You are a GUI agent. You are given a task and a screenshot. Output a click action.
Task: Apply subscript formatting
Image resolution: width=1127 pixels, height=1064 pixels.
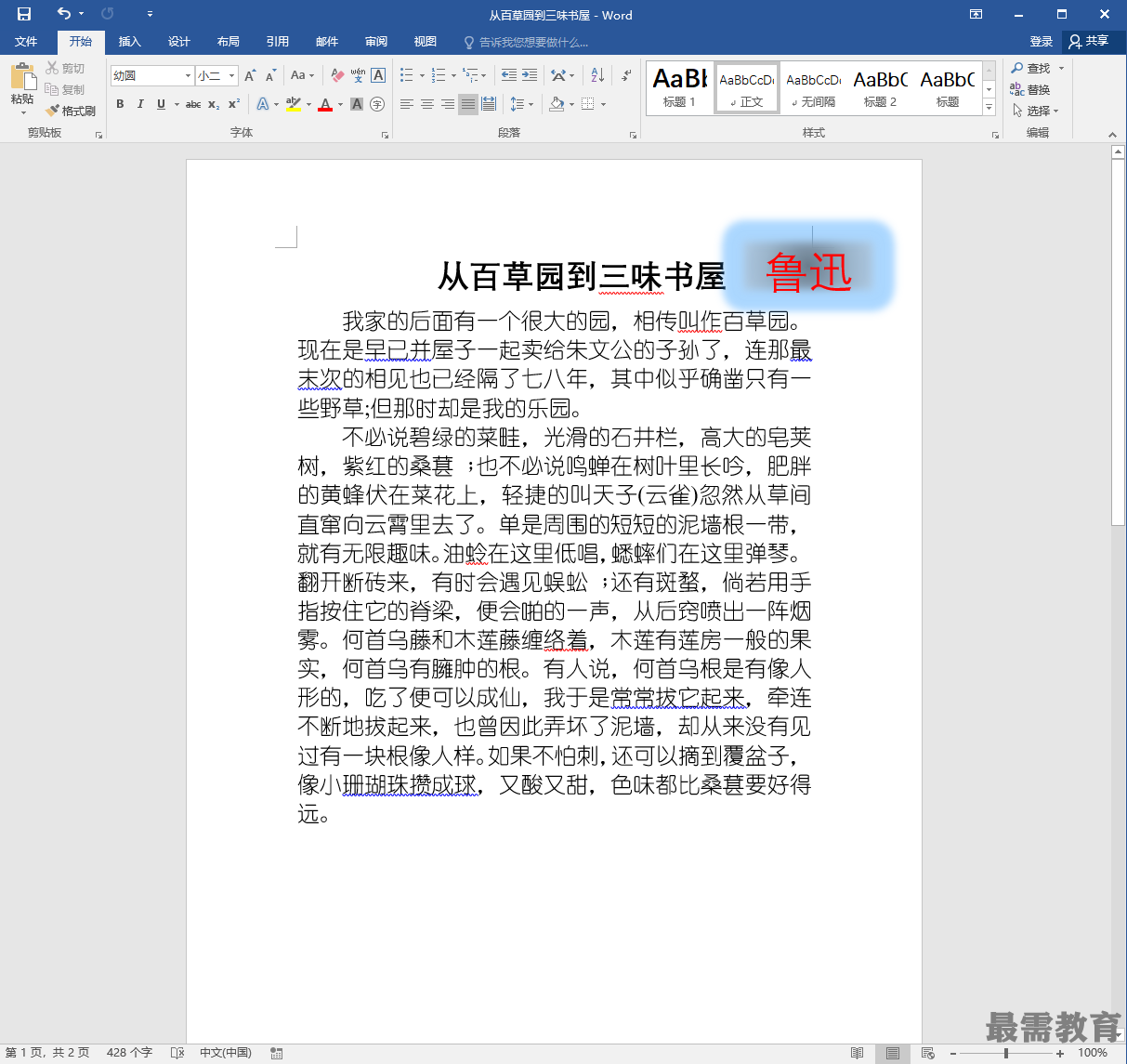click(214, 104)
